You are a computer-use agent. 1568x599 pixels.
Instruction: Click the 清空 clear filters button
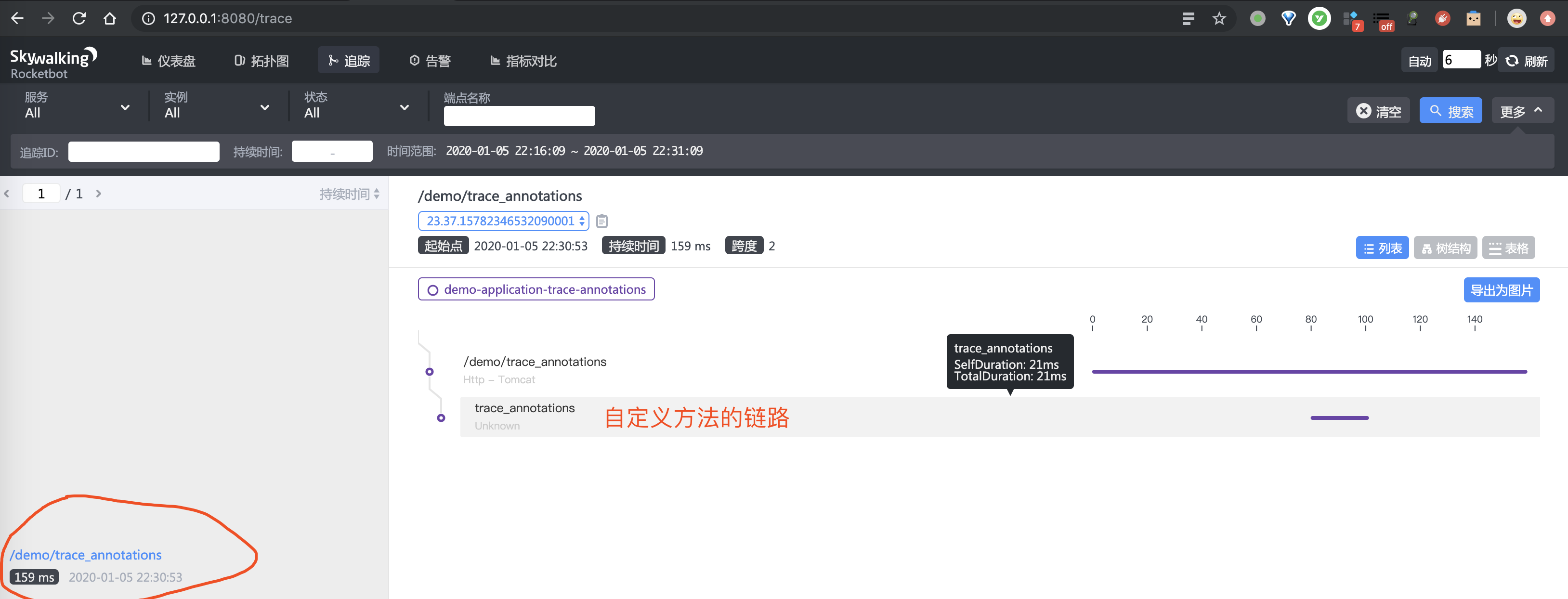pos(1378,111)
